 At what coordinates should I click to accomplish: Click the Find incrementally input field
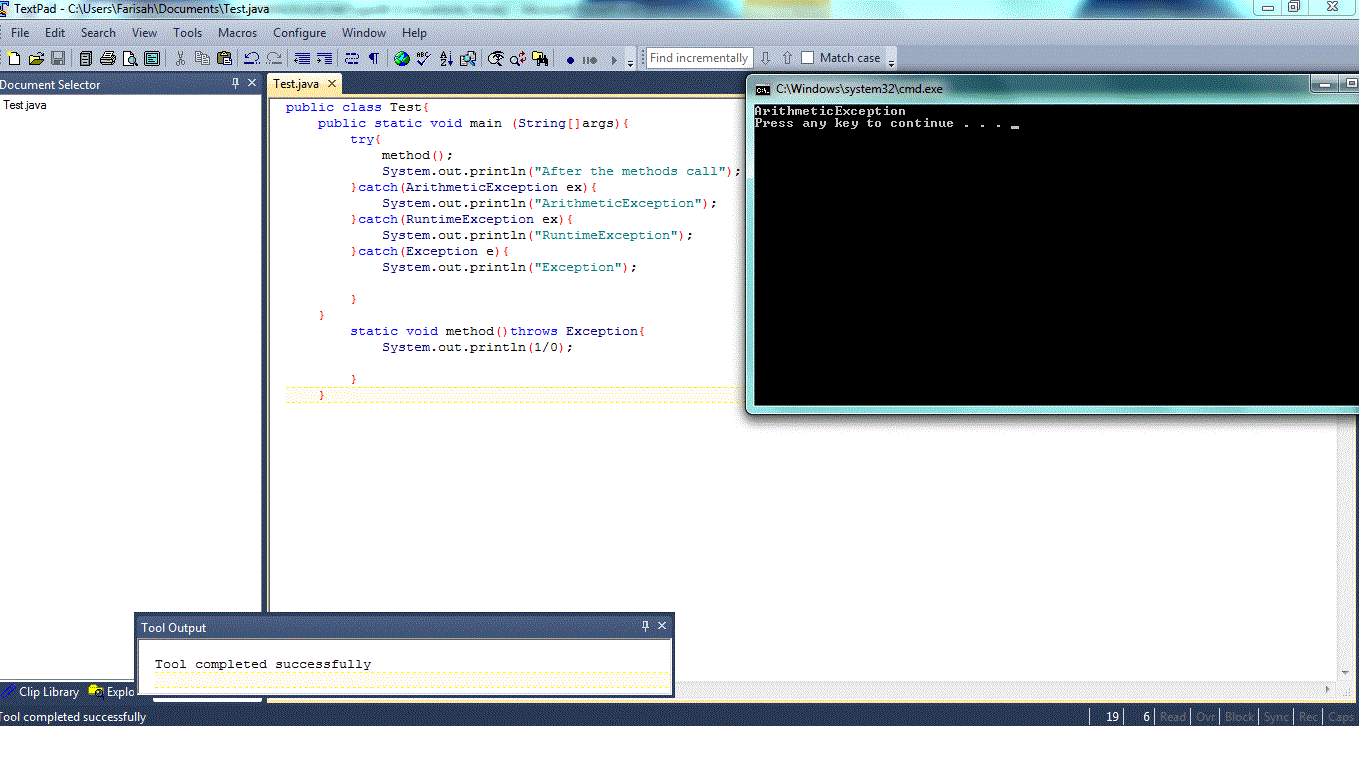[x=699, y=58]
